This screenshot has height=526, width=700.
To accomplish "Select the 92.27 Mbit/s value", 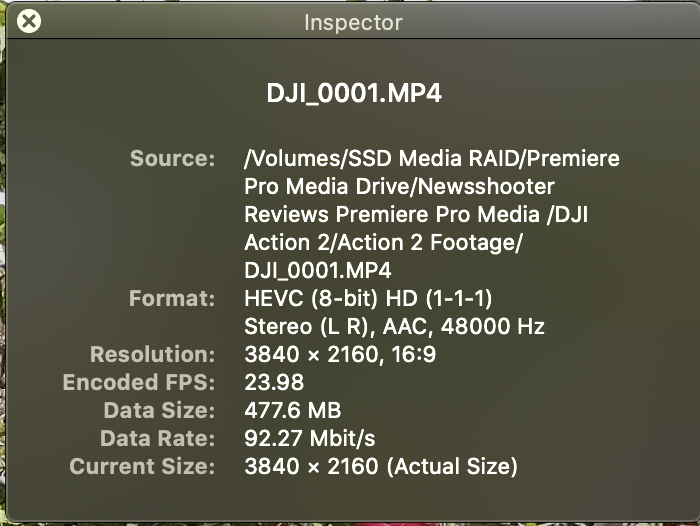I will pos(308,439).
